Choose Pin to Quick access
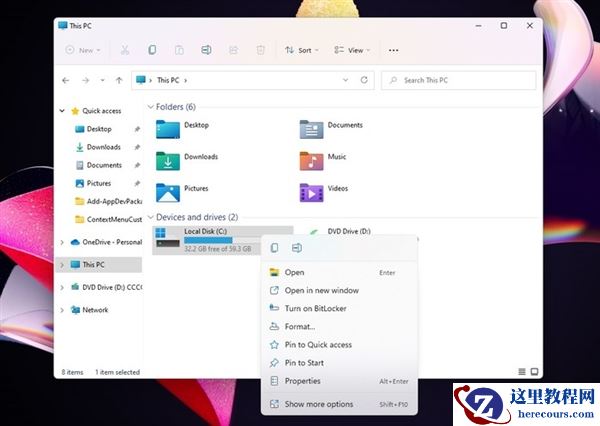 click(339, 345)
